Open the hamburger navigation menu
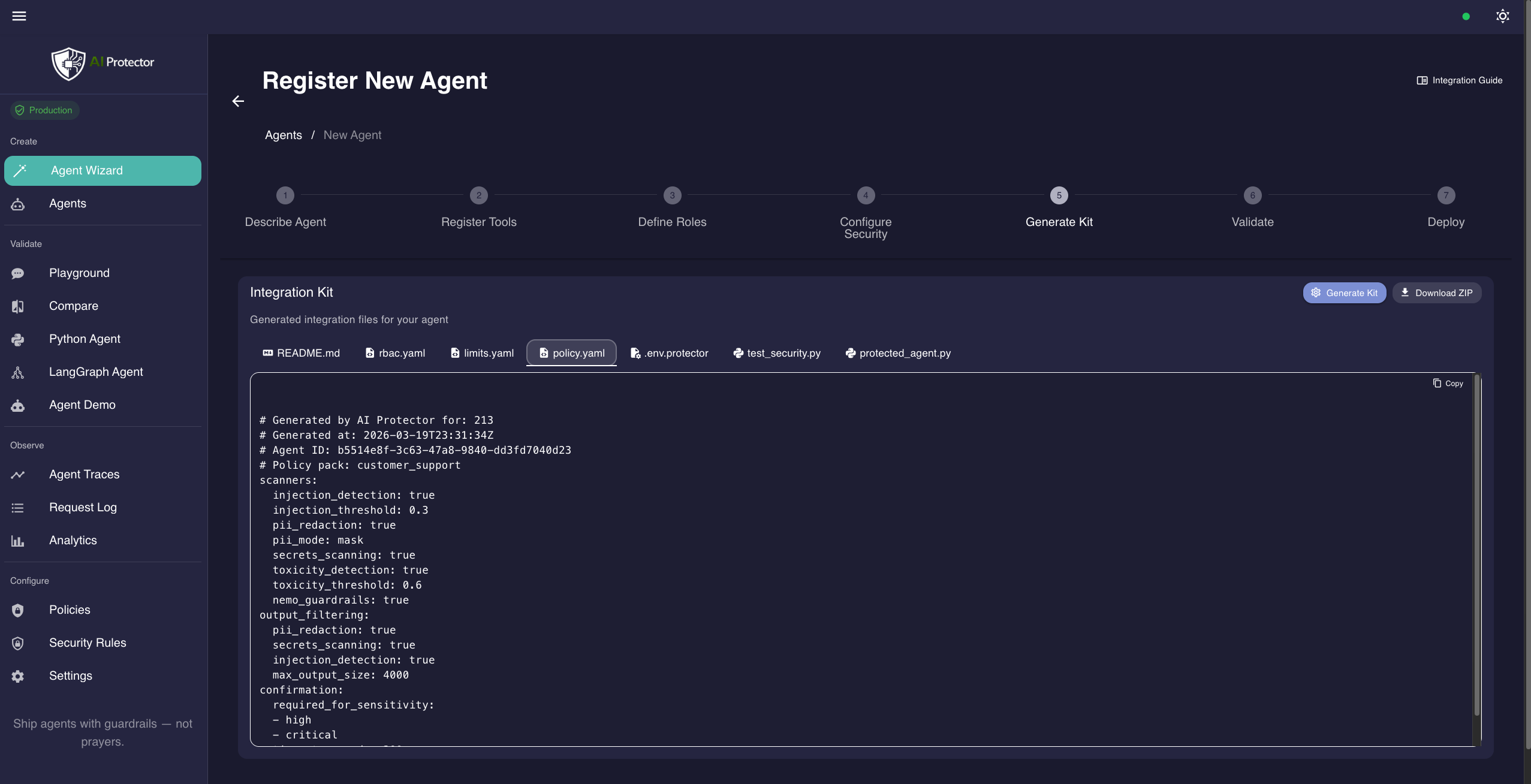Image resolution: width=1531 pixels, height=784 pixels. pos(20,16)
